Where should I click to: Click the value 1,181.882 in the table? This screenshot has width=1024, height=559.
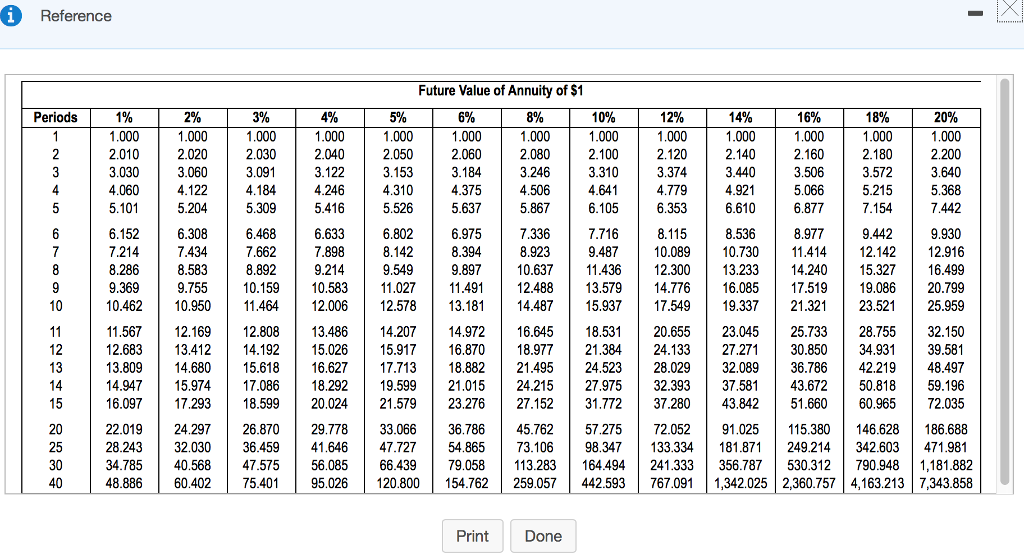(x=946, y=466)
